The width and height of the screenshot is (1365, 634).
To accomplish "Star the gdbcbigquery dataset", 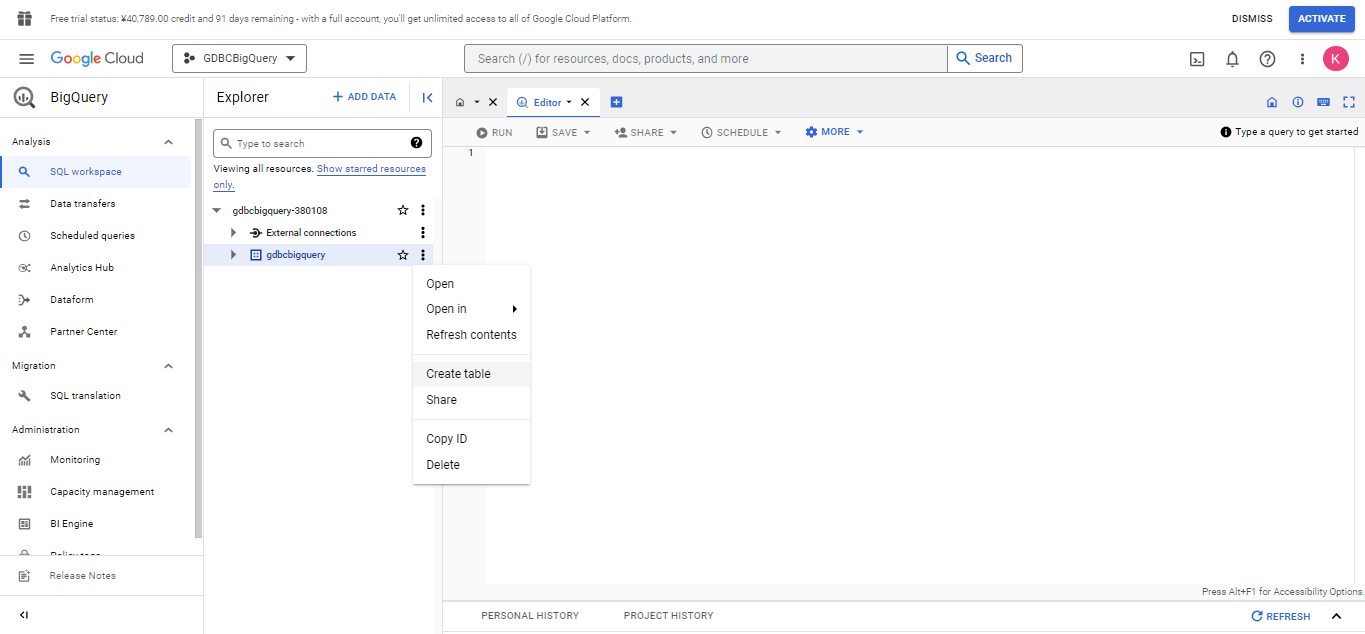I will (x=403, y=255).
